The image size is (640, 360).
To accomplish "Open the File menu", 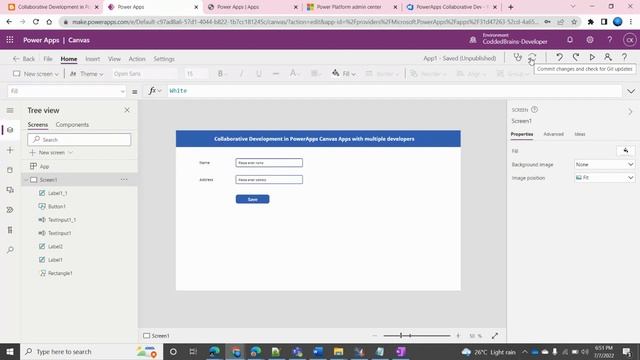I will (x=48, y=59).
